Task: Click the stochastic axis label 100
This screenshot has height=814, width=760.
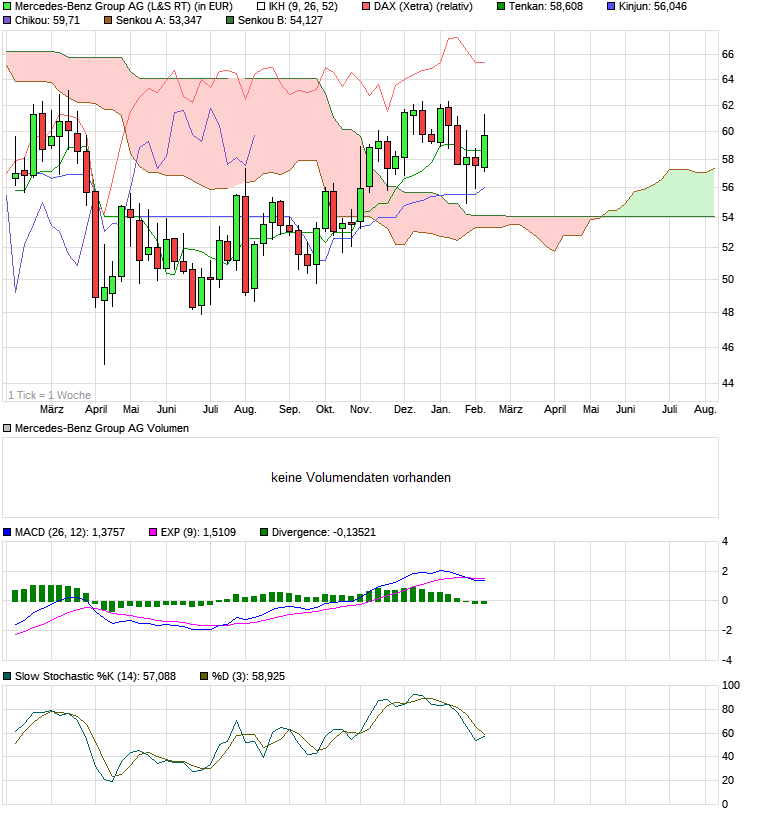Action: (x=730, y=685)
